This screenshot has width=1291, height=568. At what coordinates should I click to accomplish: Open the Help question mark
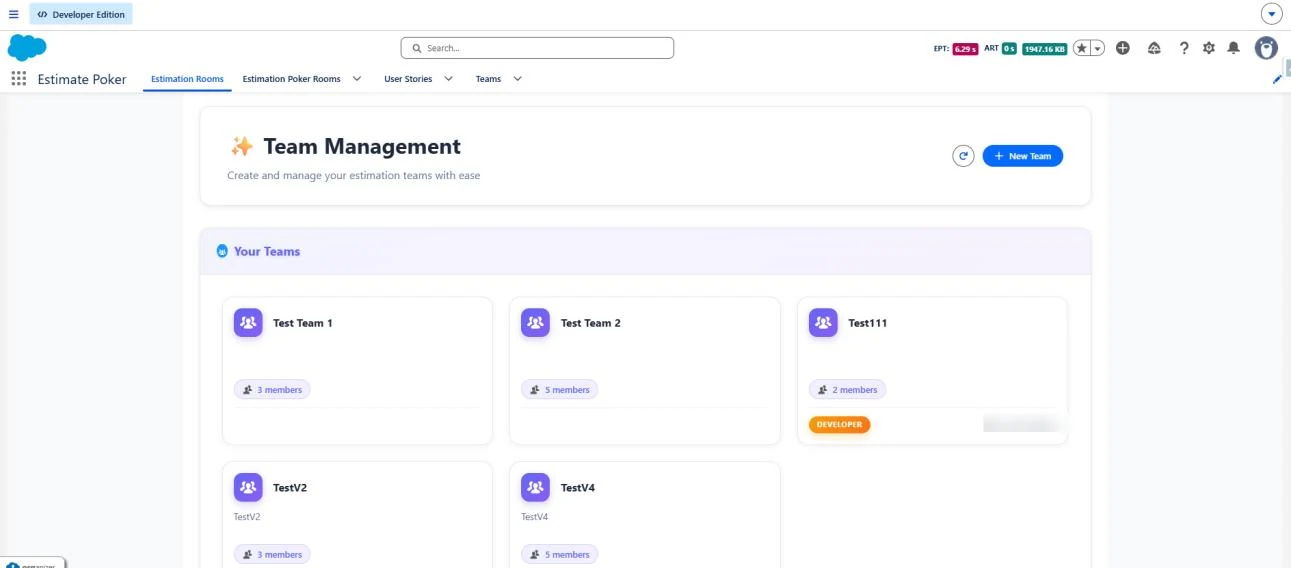click(x=1184, y=48)
